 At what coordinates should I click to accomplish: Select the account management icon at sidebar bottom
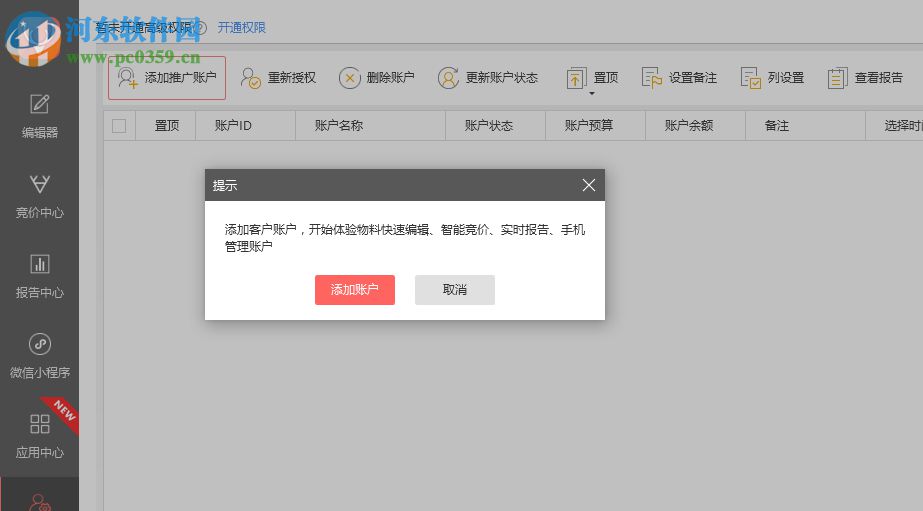click(x=40, y=502)
